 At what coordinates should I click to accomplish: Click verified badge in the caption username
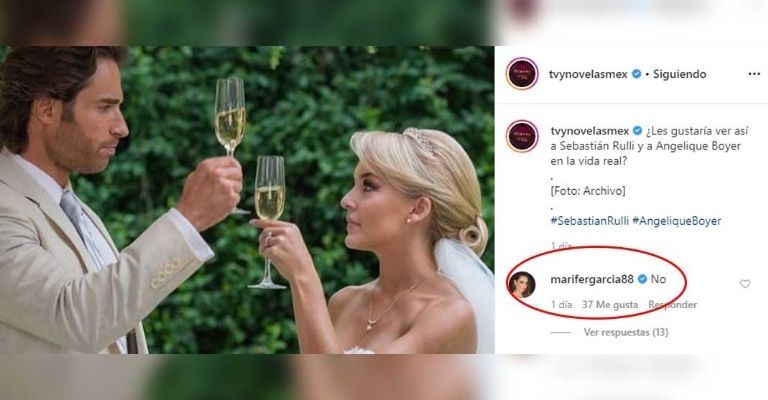pos(637,131)
